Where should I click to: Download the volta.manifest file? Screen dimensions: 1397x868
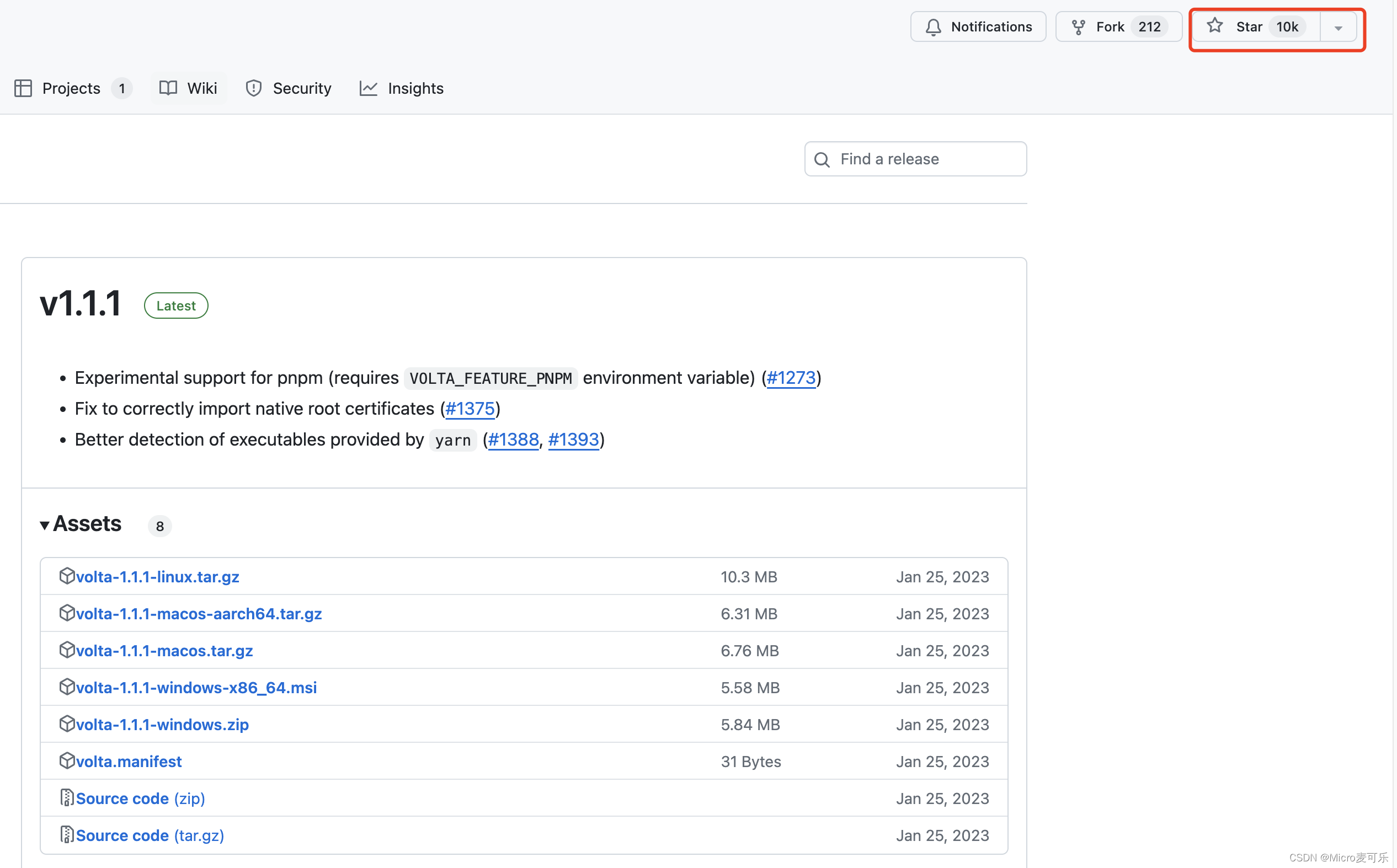tap(129, 761)
